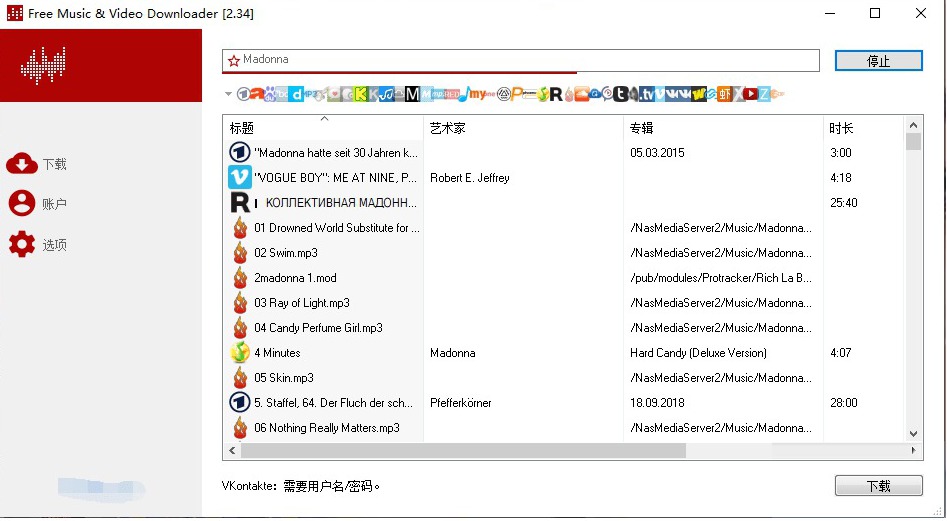Viewport: 947px width, 521px height.
Task: Click green icon beside '4 Minutes'
Action: pyautogui.click(x=240, y=353)
